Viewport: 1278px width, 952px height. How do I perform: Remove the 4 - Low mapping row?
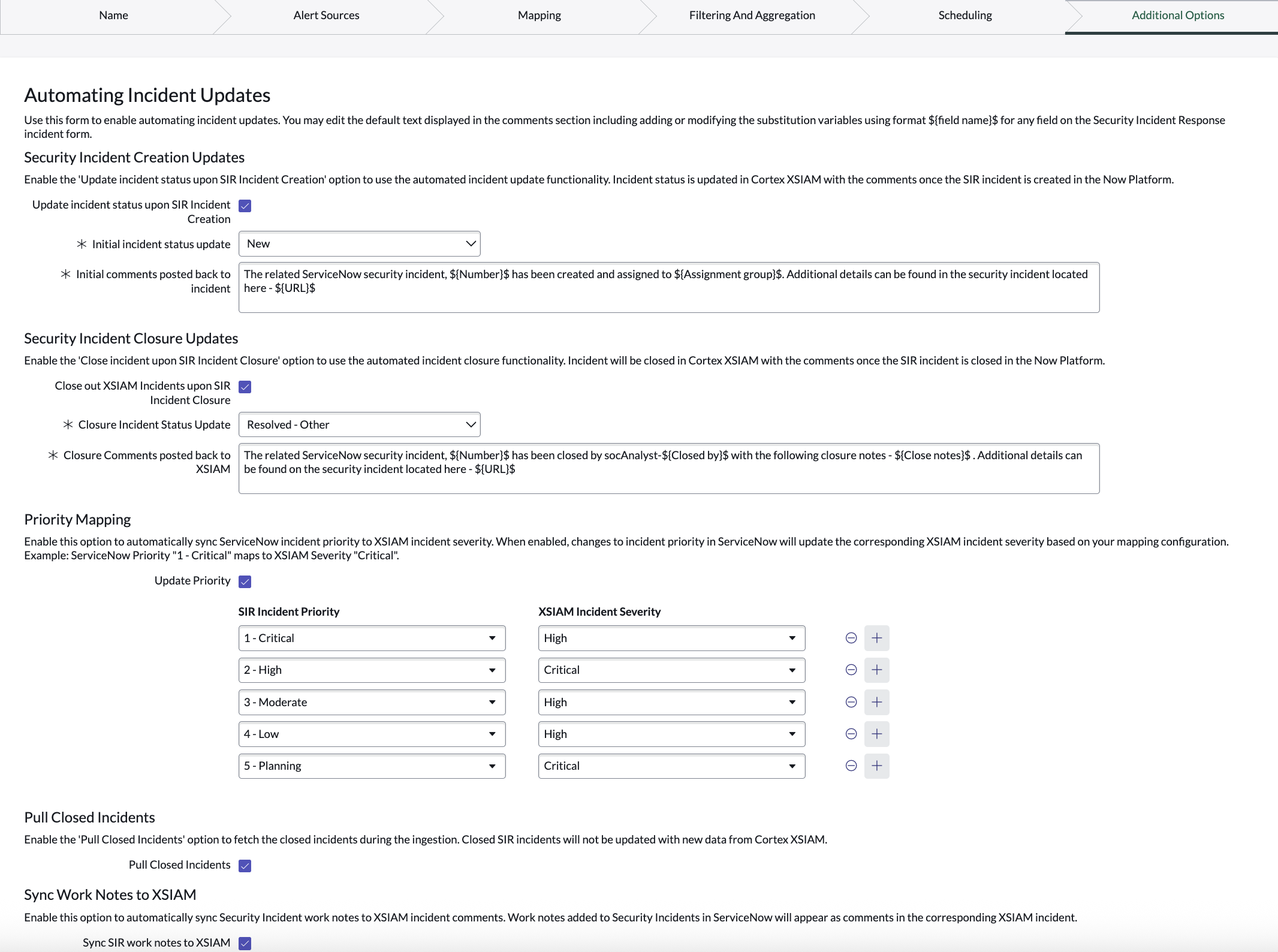coord(851,734)
